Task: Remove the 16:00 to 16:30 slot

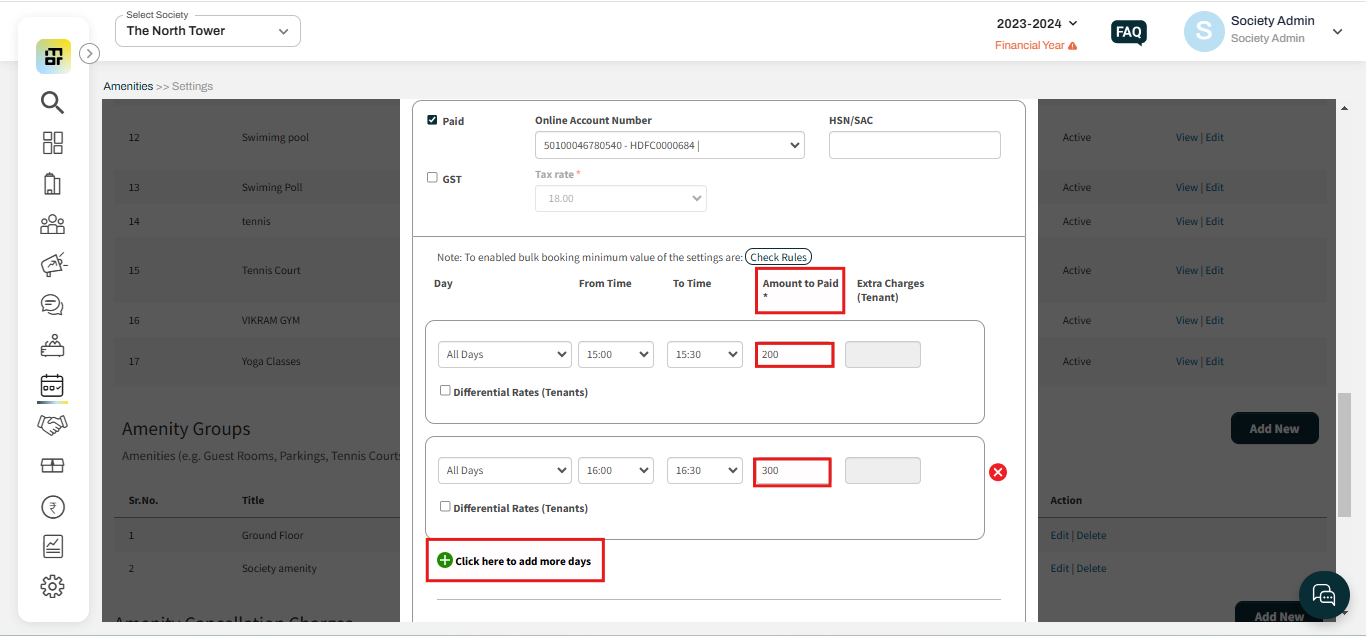Action: [x=998, y=472]
